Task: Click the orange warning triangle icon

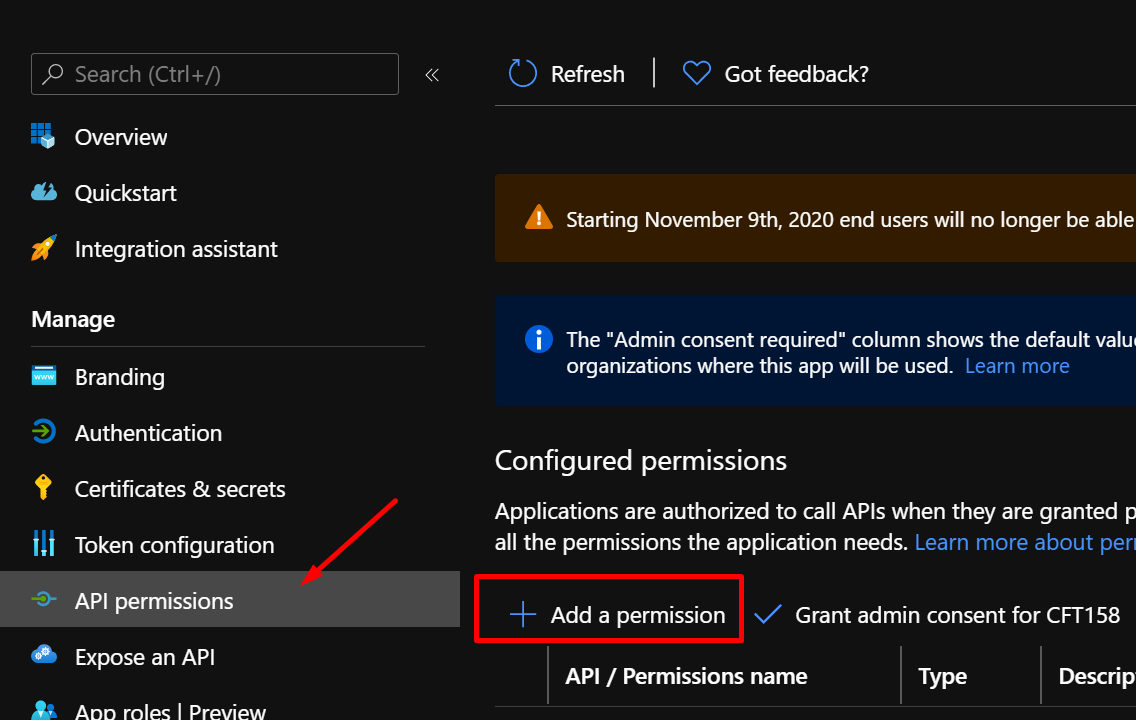Action: coord(538,218)
